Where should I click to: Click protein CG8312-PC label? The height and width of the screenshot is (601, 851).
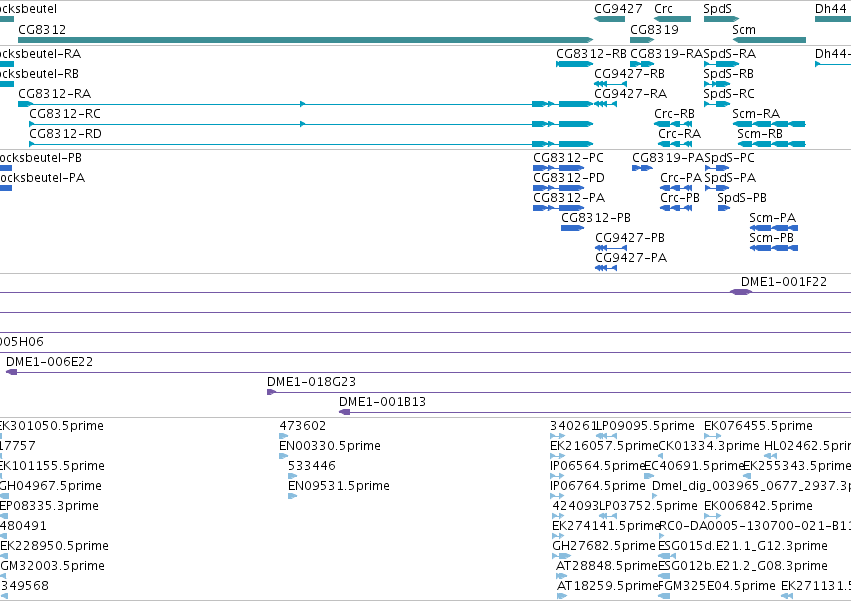pyautogui.click(x=568, y=157)
